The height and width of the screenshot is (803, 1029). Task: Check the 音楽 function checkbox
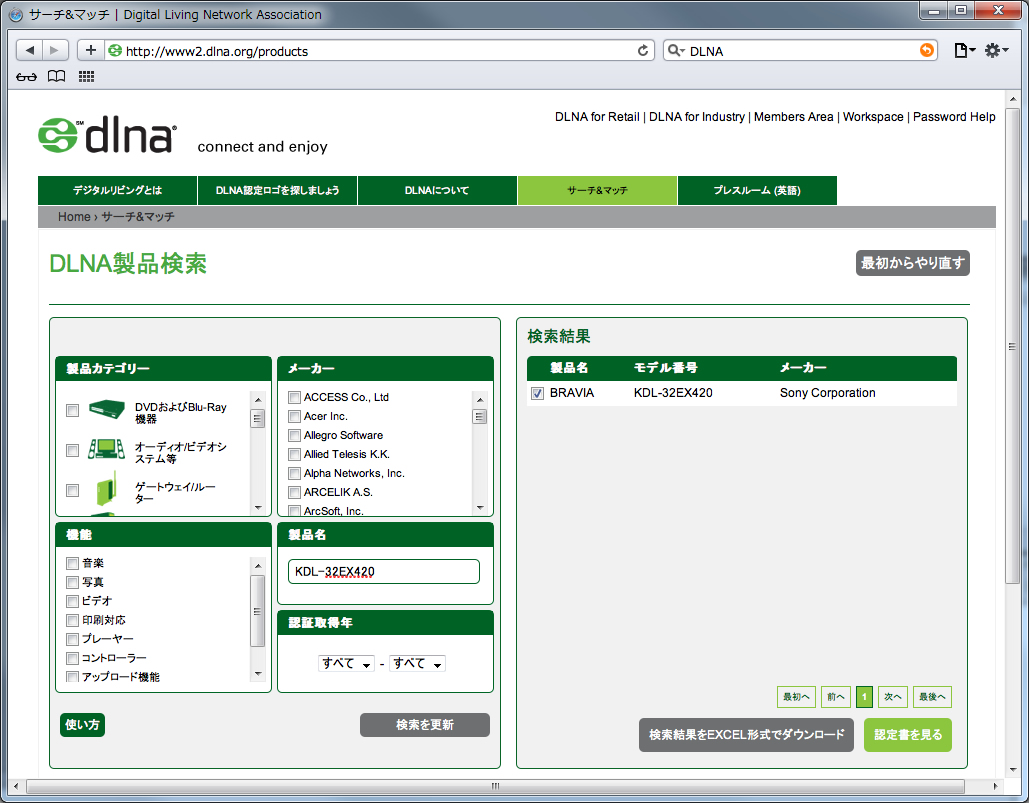click(x=73, y=564)
